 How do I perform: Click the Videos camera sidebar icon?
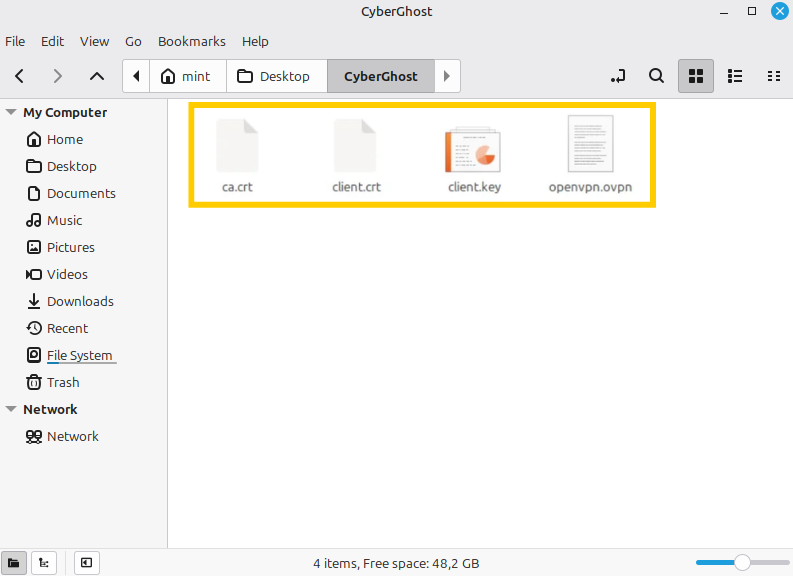34,274
